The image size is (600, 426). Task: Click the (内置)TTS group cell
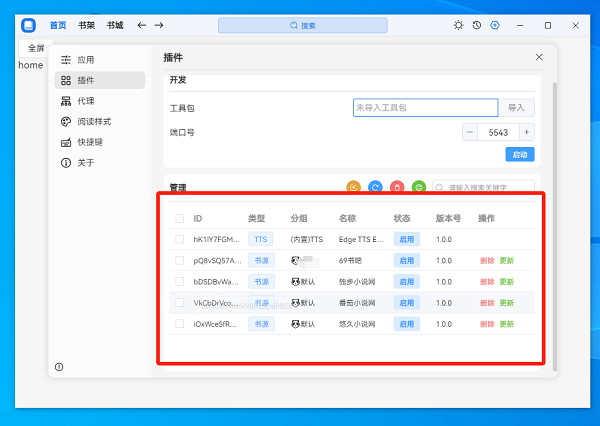307,239
